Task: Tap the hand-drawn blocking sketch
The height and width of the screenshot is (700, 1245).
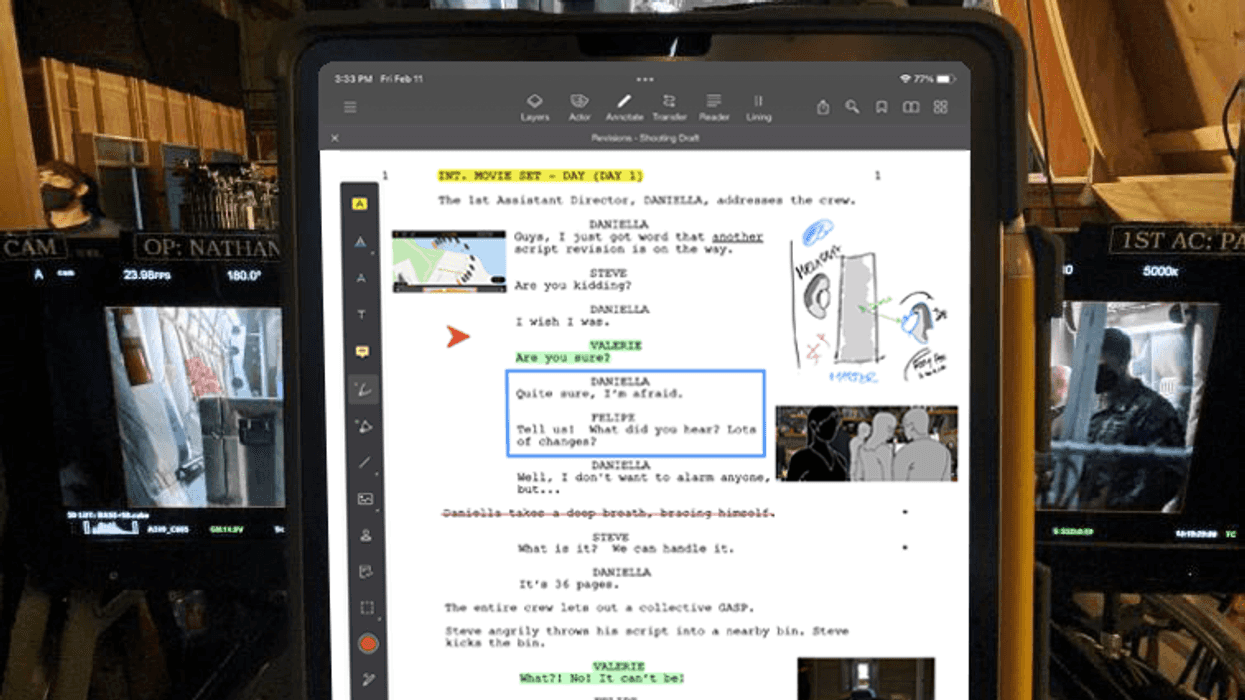Action: pyautogui.click(x=868, y=300)
